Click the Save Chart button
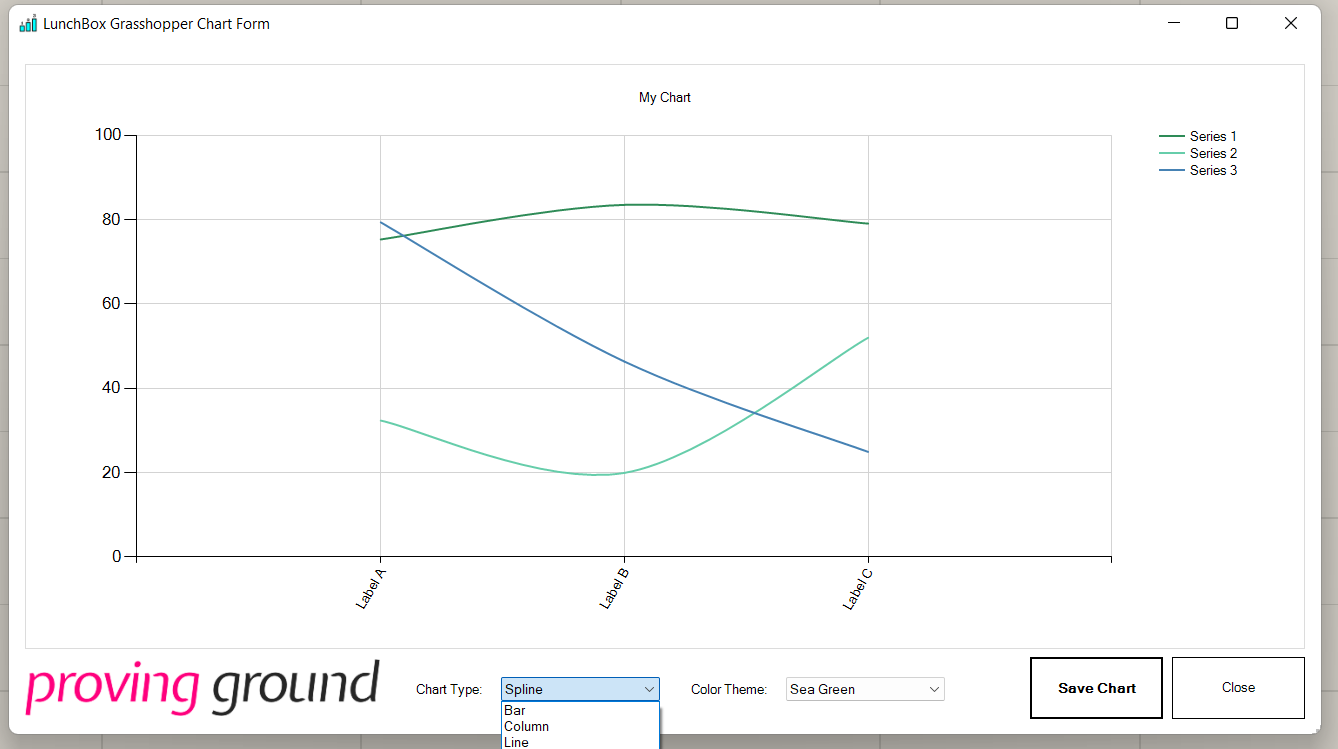Screen dimensions: 1338x749 coord(1096,687)
